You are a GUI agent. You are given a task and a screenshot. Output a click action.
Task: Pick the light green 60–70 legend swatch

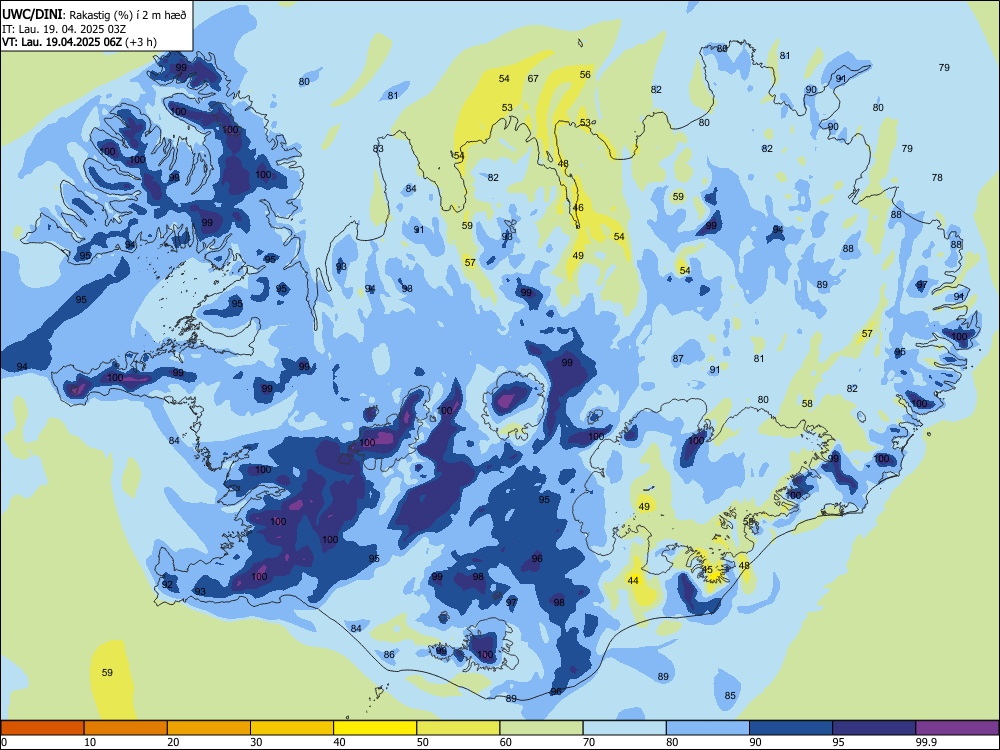pos(541,728)
